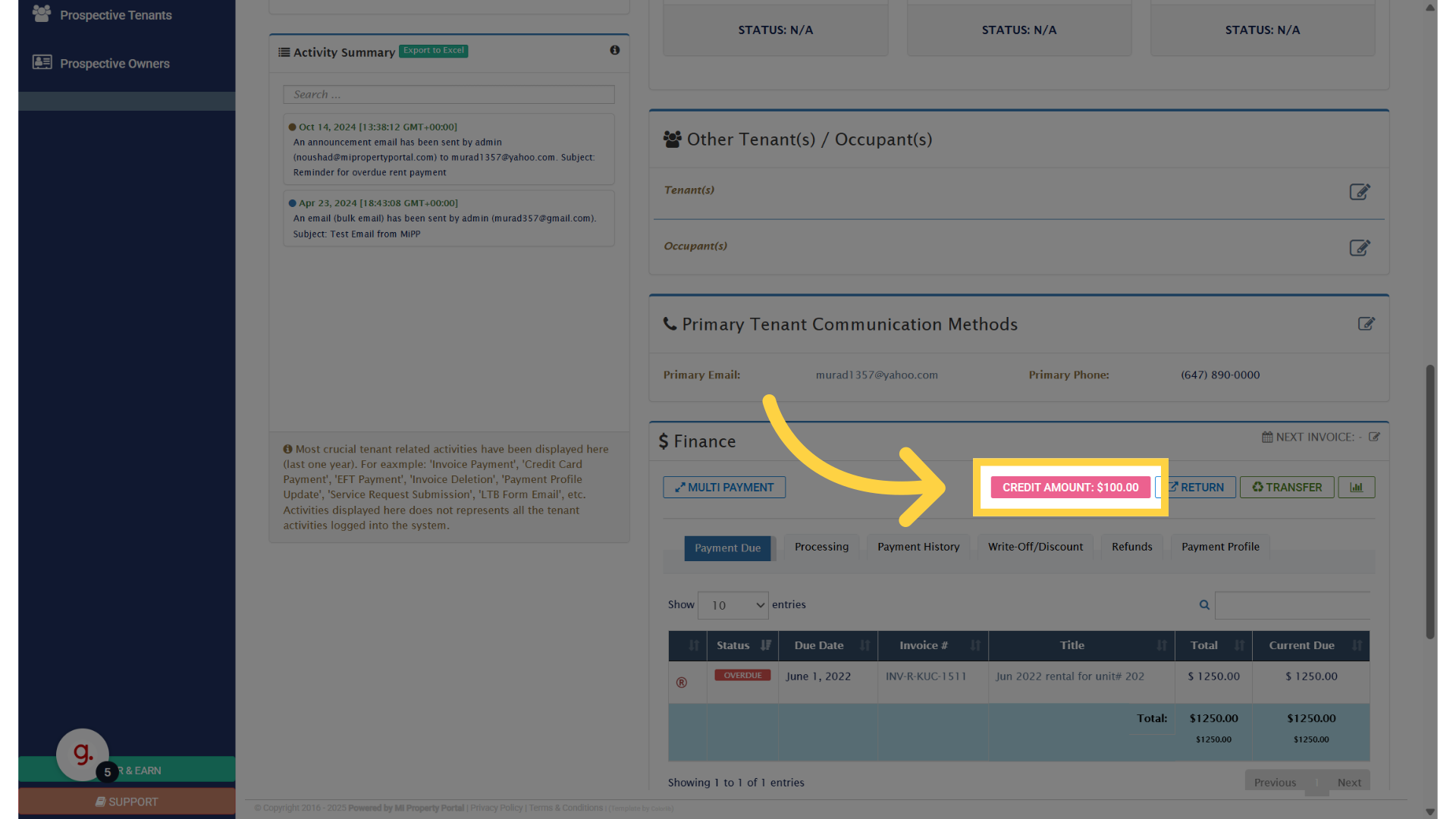The image size is (1456, 819).
Task: Click the Finance dollar sign icon
Action: [664, 441]
